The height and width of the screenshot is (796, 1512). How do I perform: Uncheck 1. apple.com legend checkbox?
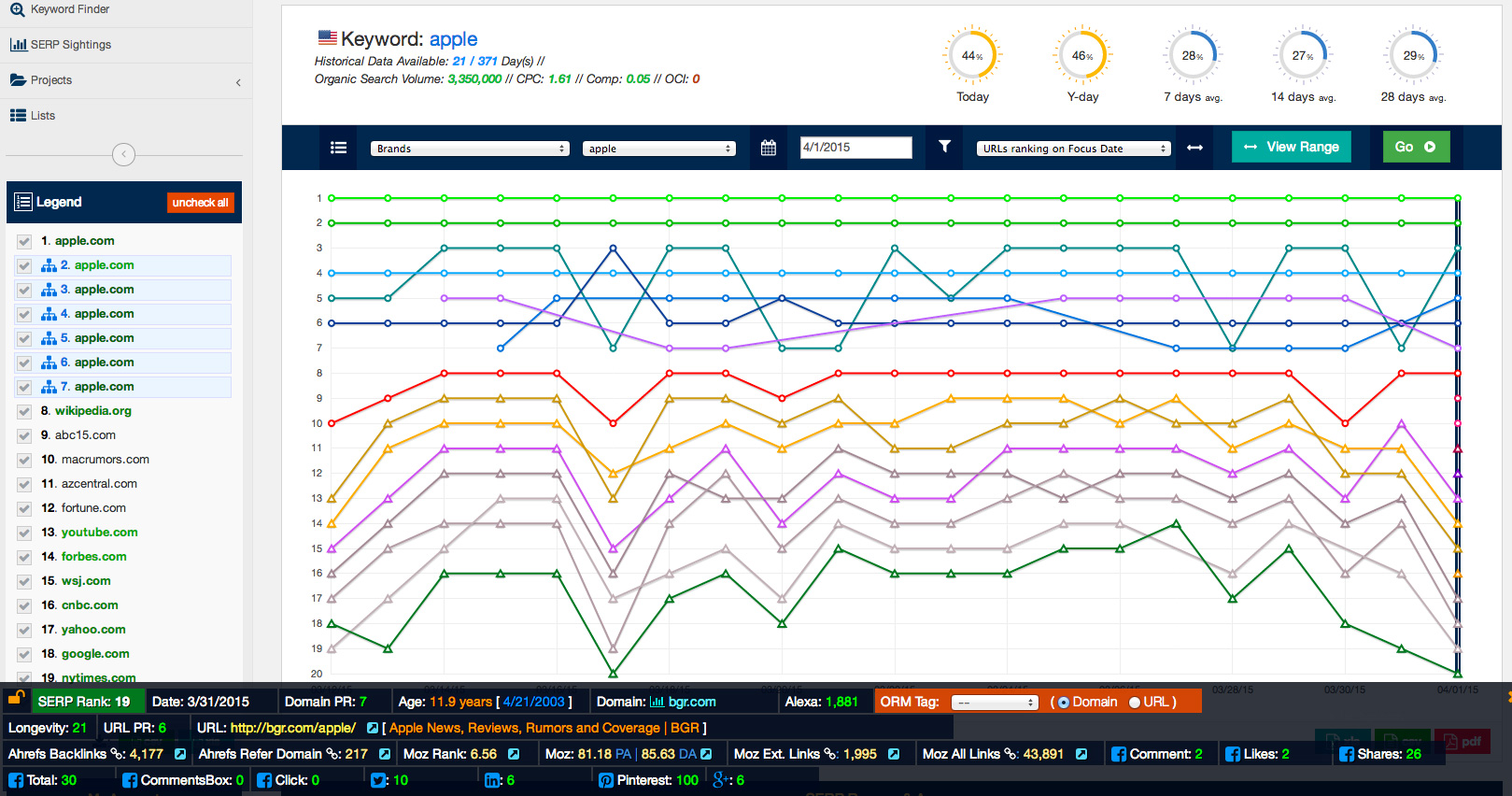pyautogui.click(x=24, y=241)
